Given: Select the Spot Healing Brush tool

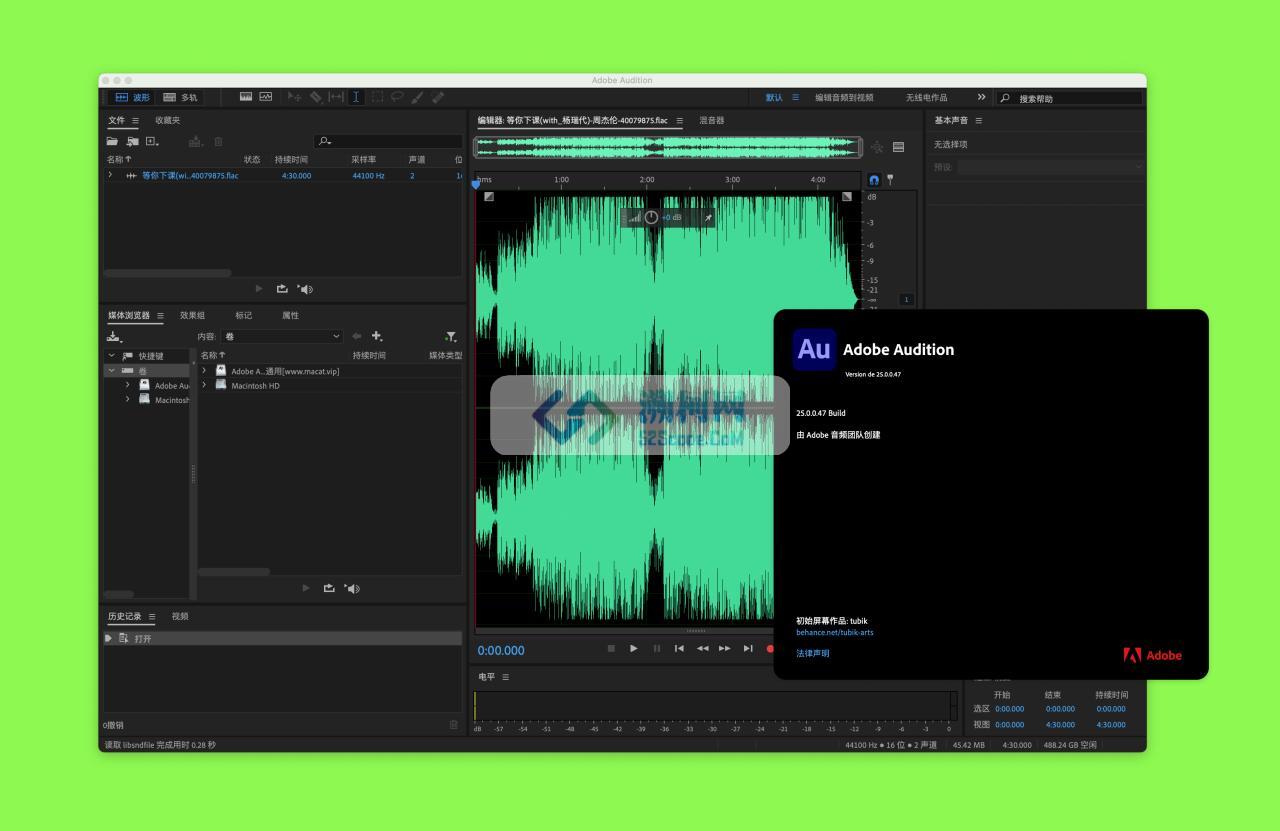Looking at the screenshot, I should pos(438,97).
